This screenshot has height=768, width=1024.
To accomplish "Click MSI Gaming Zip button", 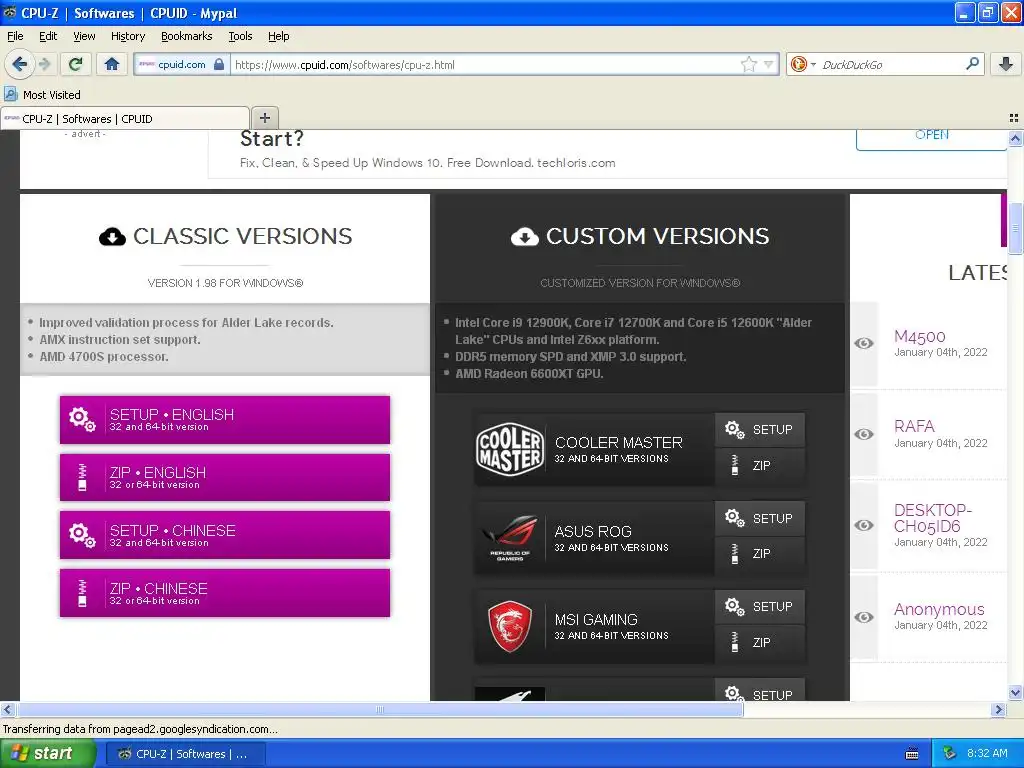I will tap(760, 643).
